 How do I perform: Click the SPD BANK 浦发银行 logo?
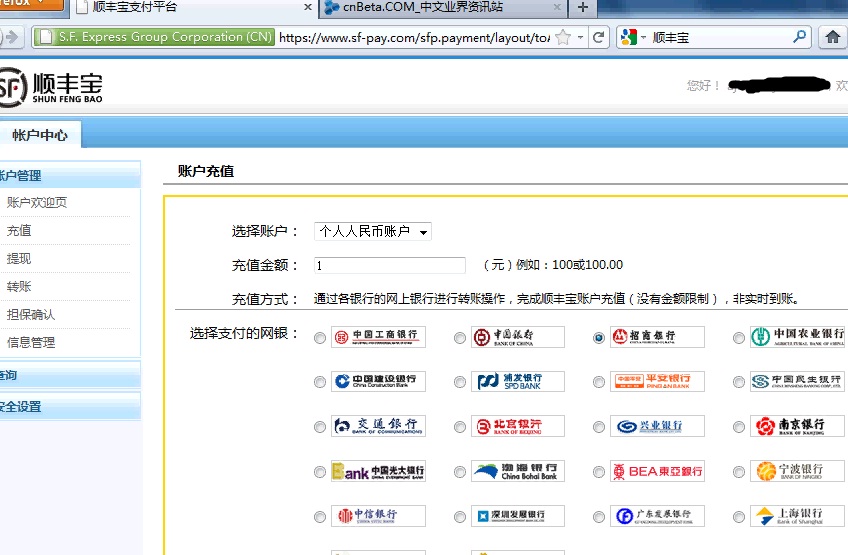click(x=518, y=381)
